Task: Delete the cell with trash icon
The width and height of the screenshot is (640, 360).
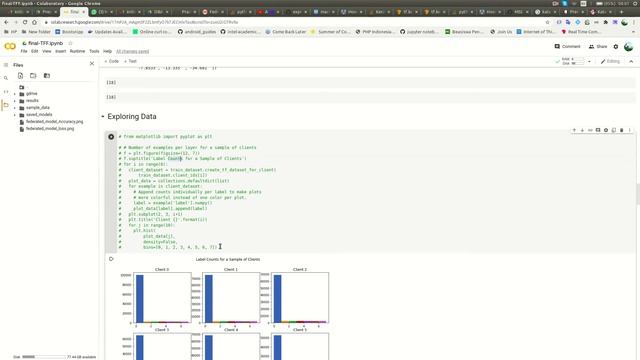Action: 622,130
